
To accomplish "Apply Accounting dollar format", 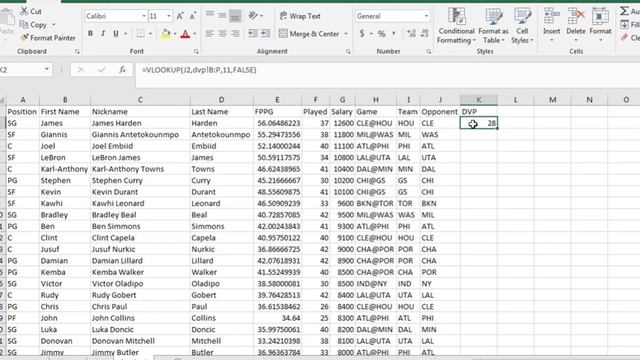I will [362, 33].
